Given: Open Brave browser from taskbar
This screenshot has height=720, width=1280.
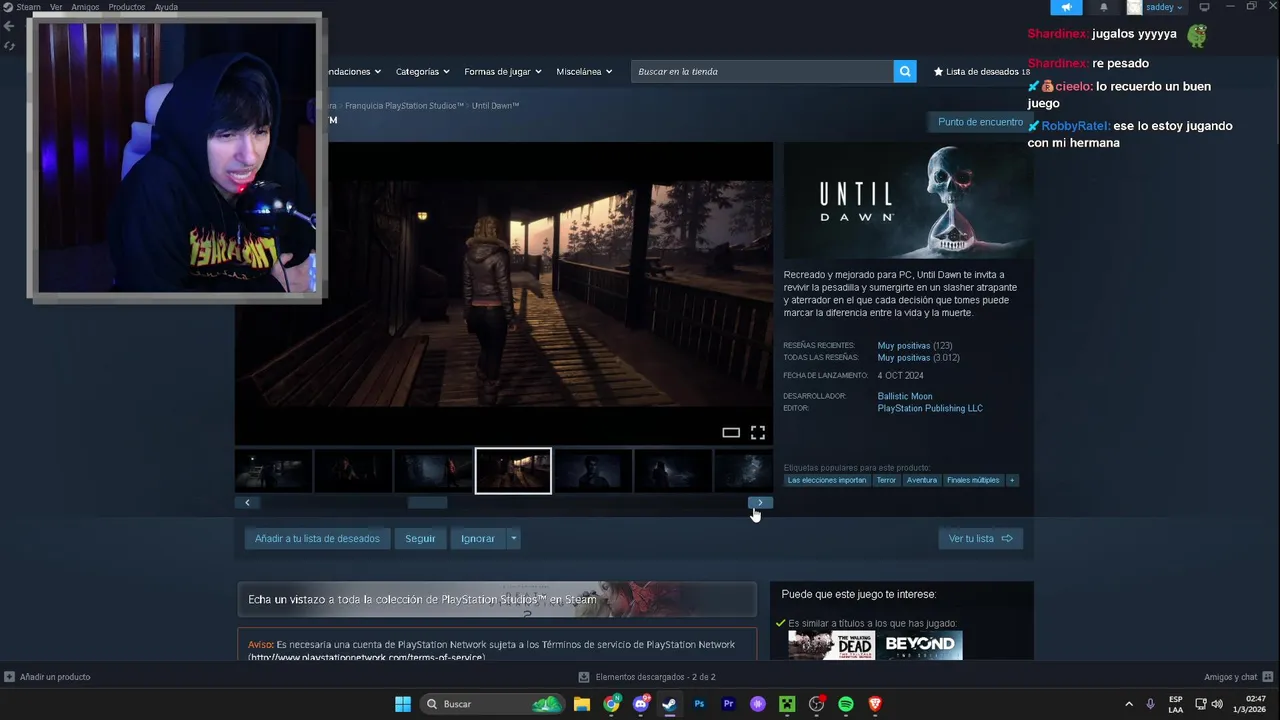Looking at the screenshot, I should [x=875, y=704].
